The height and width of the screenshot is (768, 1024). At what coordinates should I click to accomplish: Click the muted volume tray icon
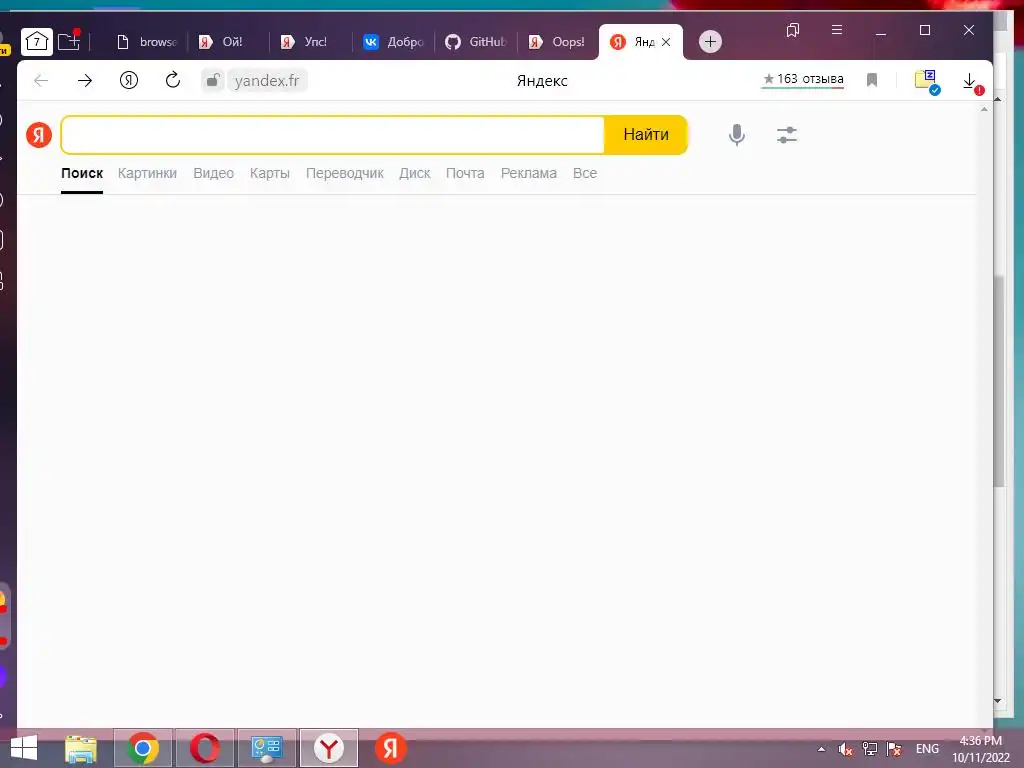[846, 749]
